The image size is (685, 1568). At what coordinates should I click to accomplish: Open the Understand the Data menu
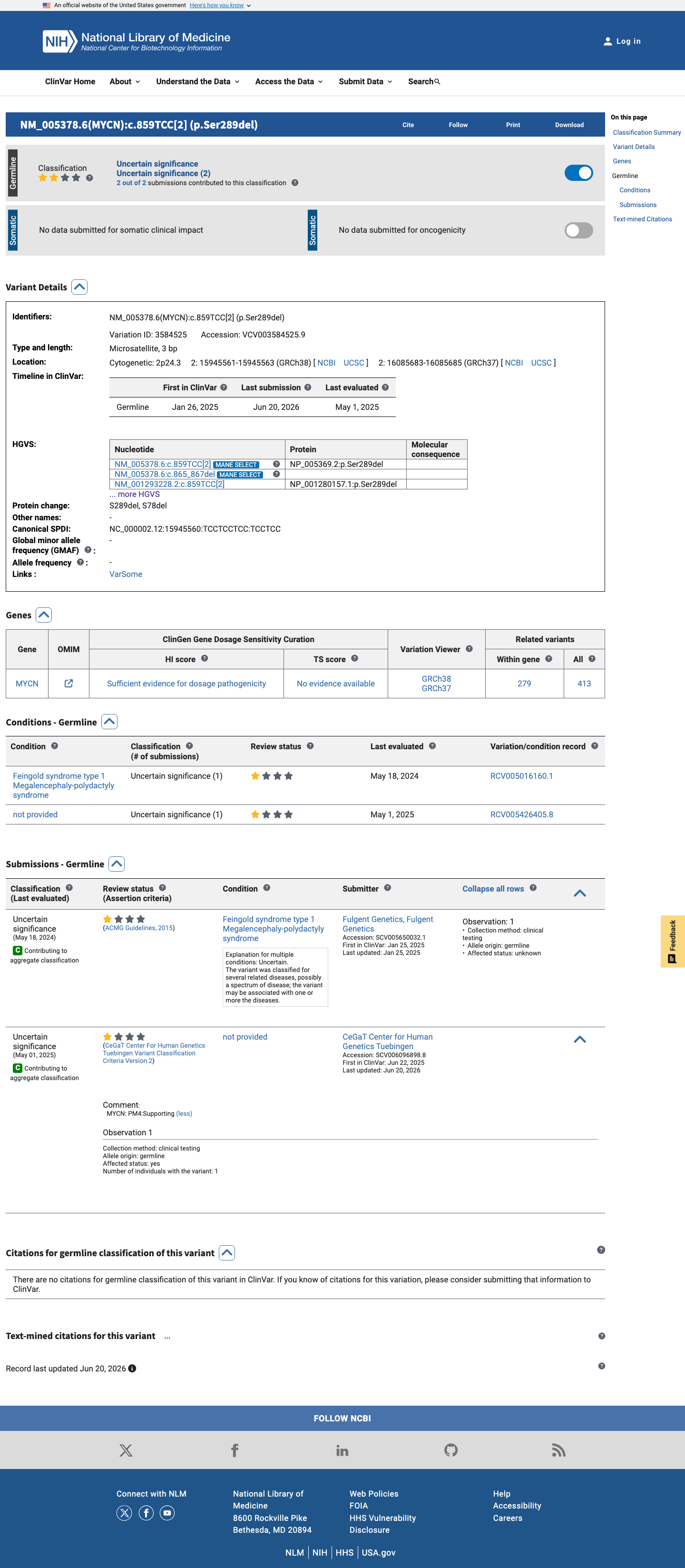pyautogui.click(x=198, y=81)
